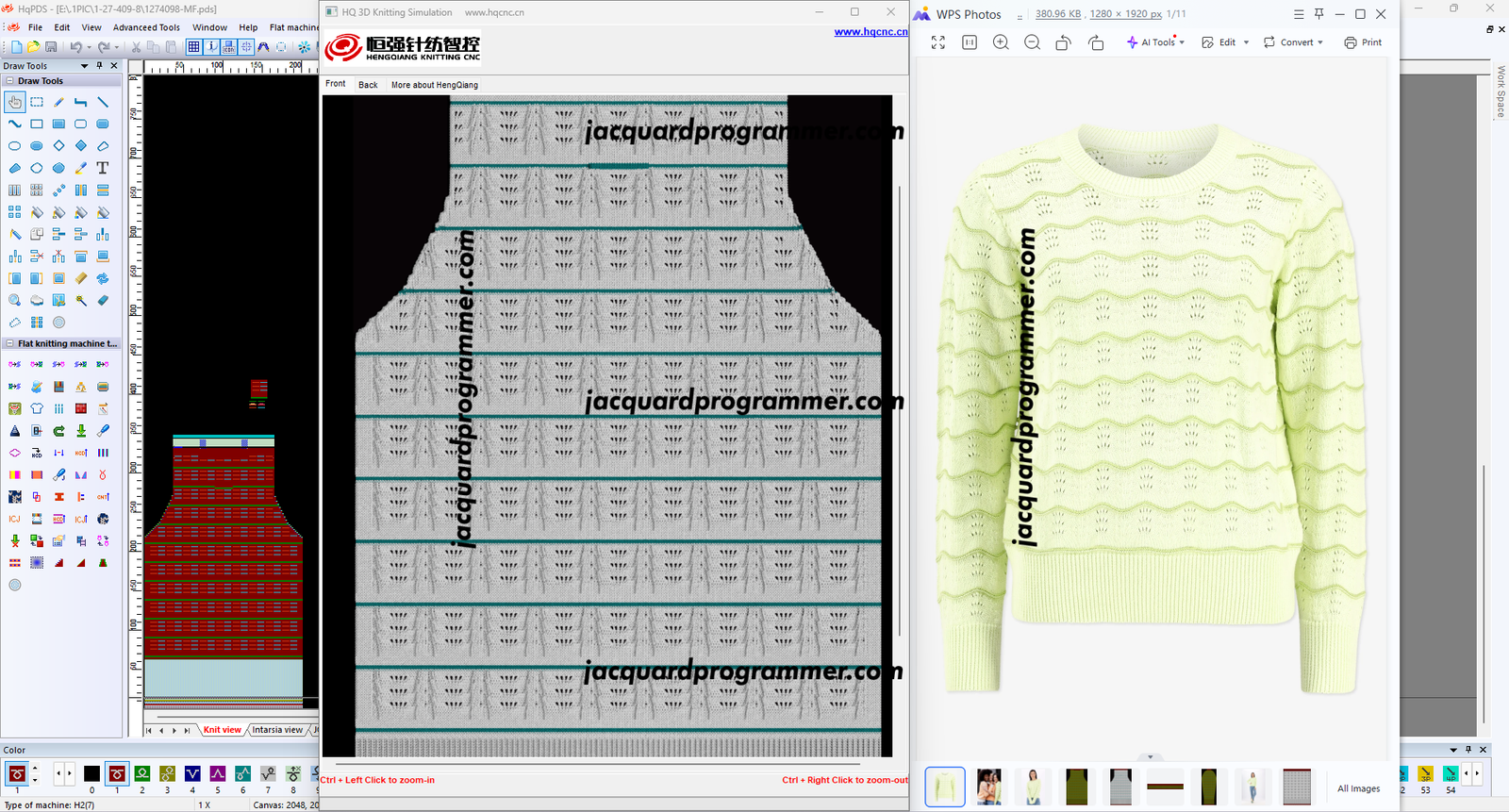The image size is (1509, 812).
Task: Select the Text tool in Draw Tools
Action: tap(103, 168)
